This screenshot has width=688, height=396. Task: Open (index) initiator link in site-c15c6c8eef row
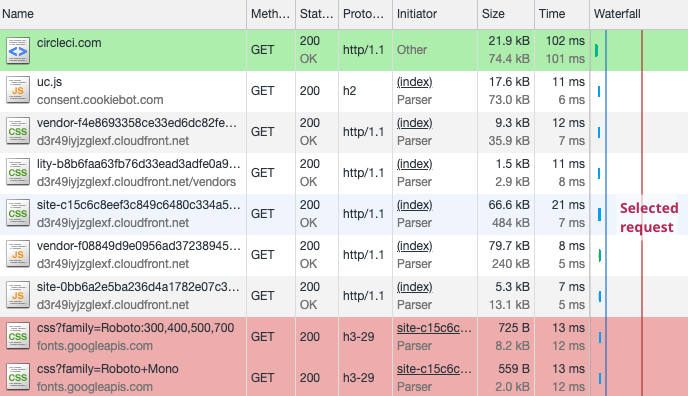[x=415, y=205]
